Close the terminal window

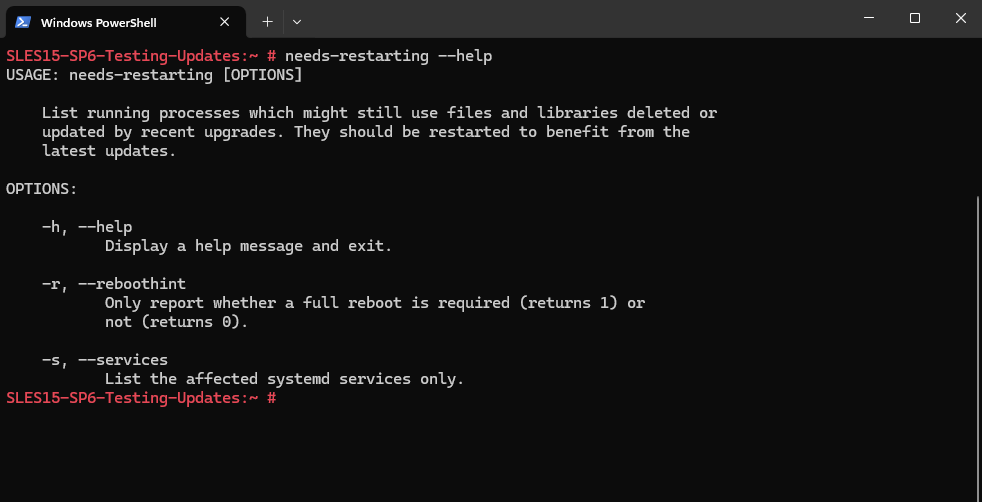[960, 18]
